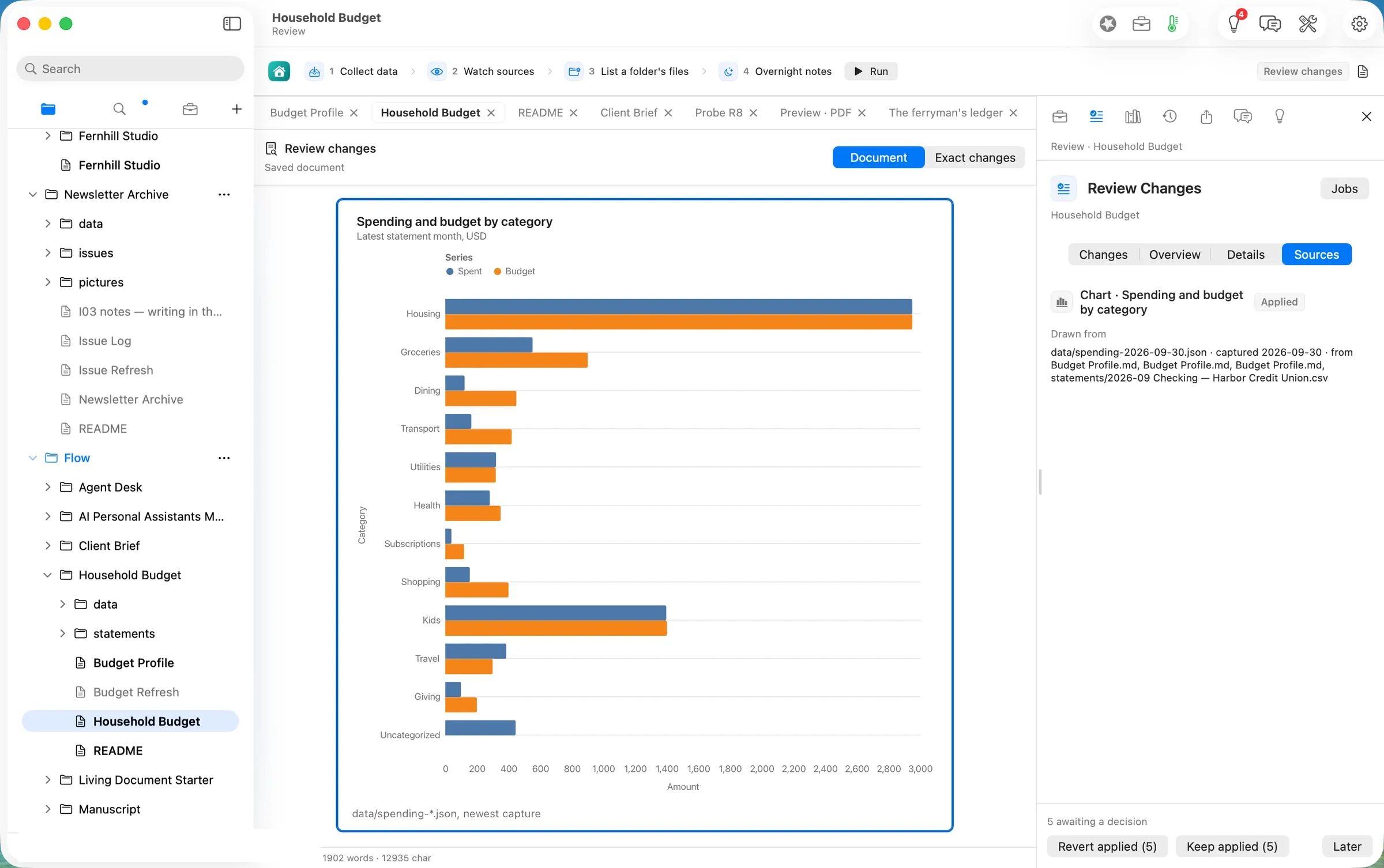Viewport: 1384px width, 868px height.
Task: Select the lightbulb icon in inspector toolbar
Action: (x=1280, y=116)
